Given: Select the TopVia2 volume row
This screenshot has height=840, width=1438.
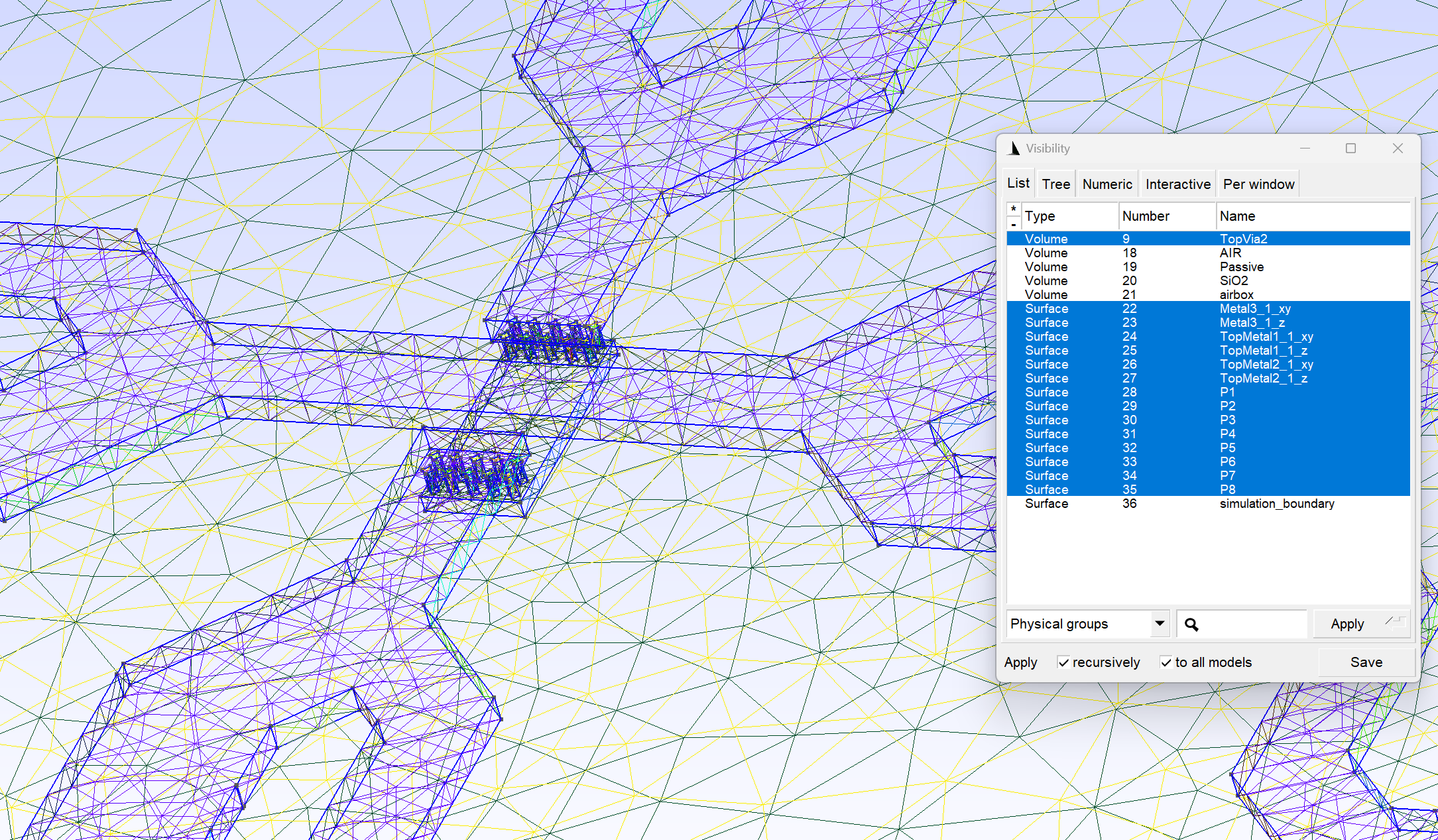Looking at the screenshot, I should click(x=1208, y=239).
